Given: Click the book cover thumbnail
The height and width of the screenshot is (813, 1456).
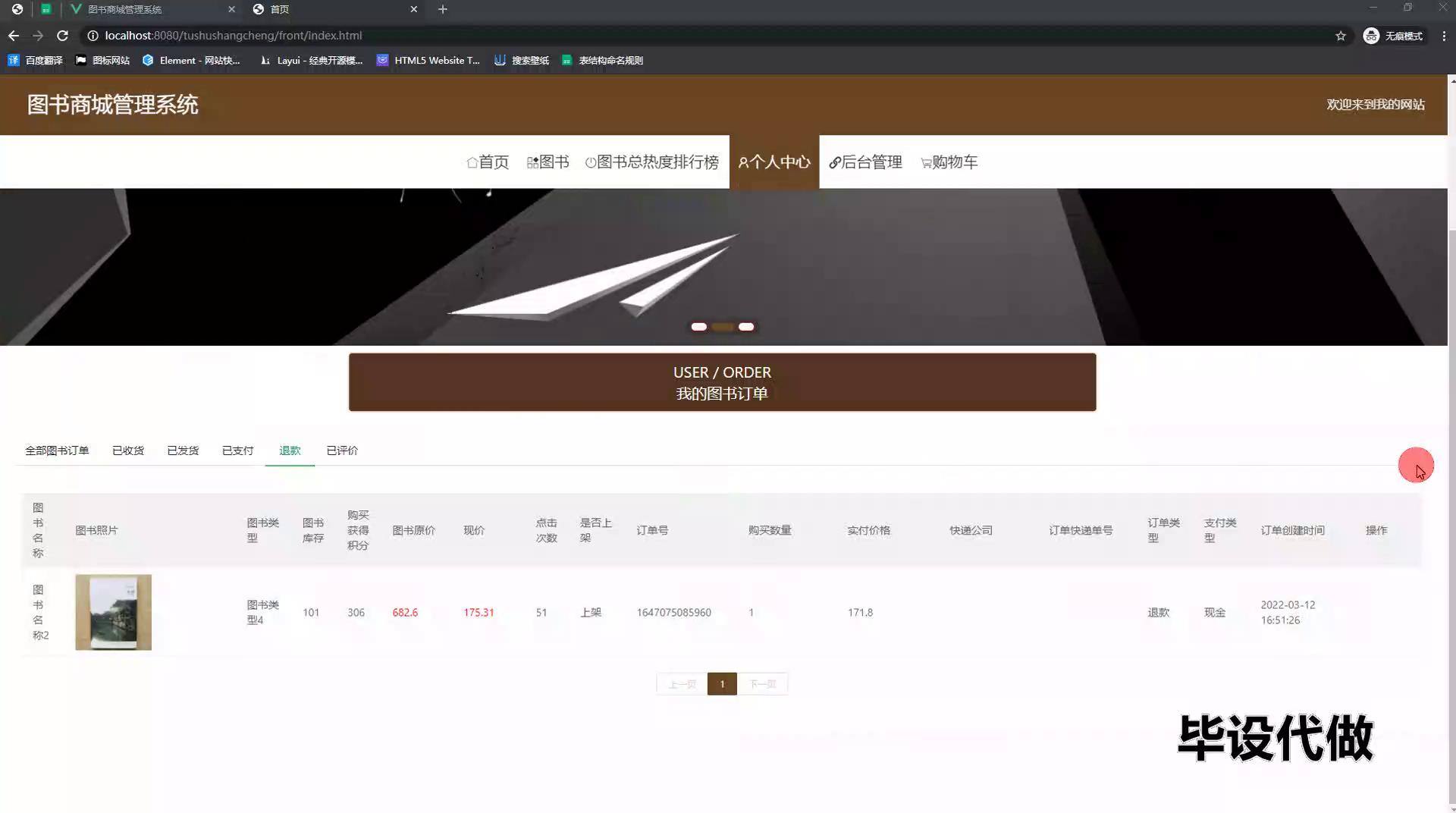Looking at the screenshot, I should 113,612.
